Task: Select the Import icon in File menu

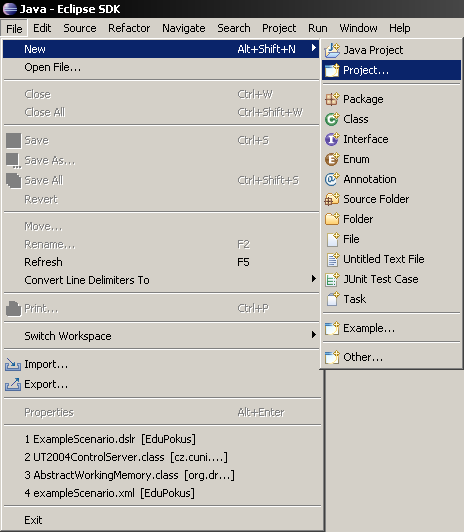Action: pos(13,364)
